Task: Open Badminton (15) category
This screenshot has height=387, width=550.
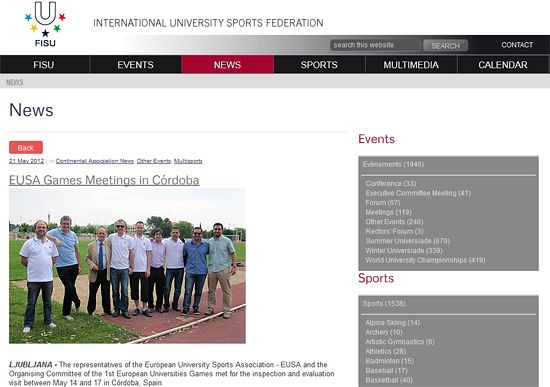Action: tap(389, 361)
